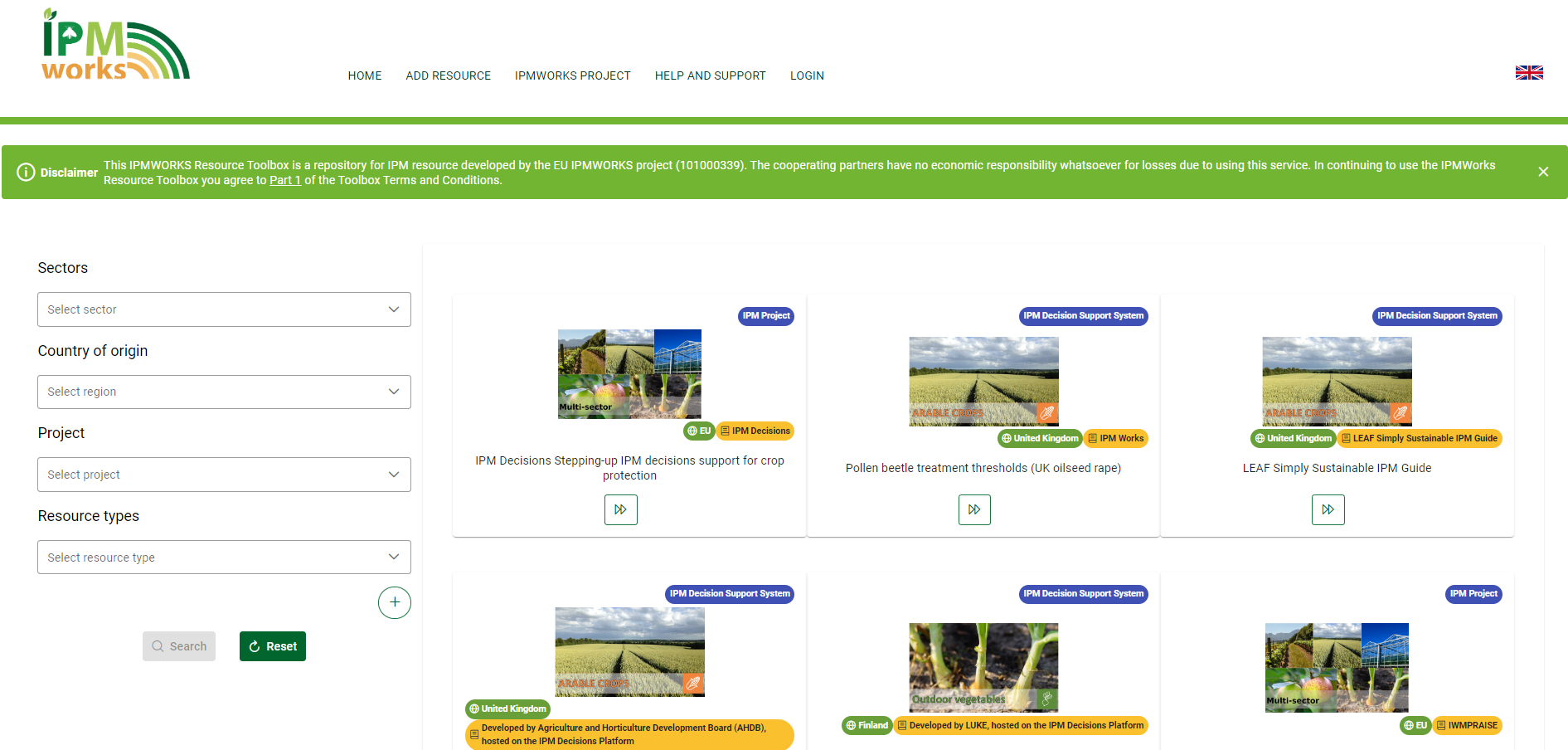Image resolution: width=1568 pixels, height=750 pixels.
Task: Go to the ADD RESOURCE menu item
Action: (448, 75)
